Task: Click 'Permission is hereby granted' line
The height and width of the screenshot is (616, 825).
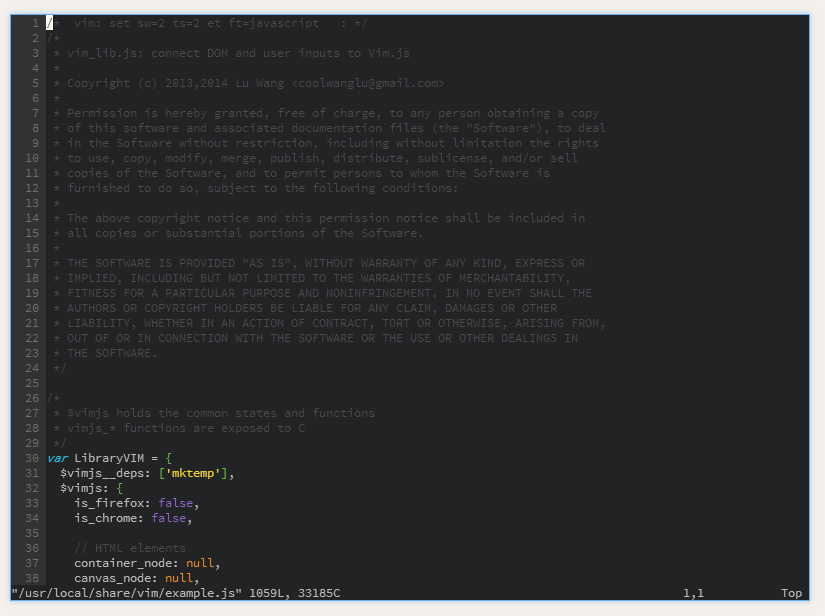Action: (x=326, y=113)
